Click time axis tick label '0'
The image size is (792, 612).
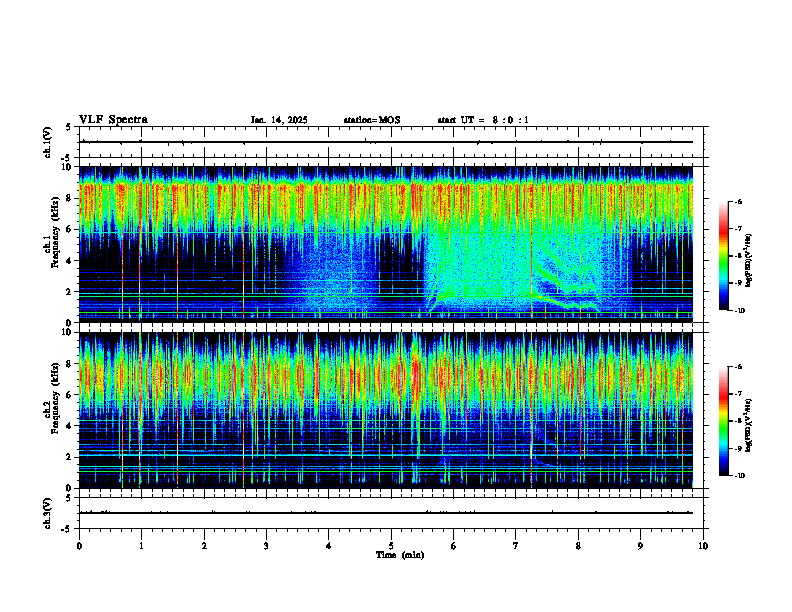point(79,546)
